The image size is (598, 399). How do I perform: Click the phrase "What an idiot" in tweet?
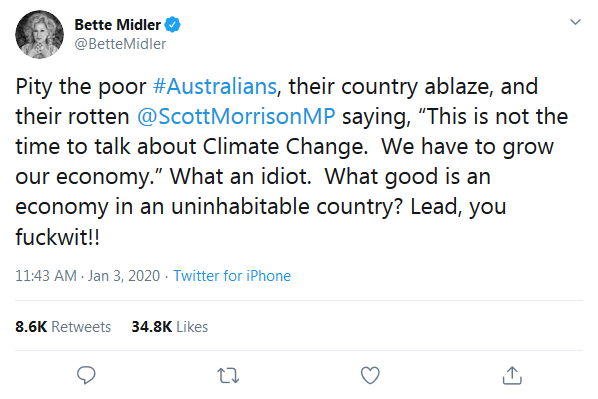[x=241, y=176]
